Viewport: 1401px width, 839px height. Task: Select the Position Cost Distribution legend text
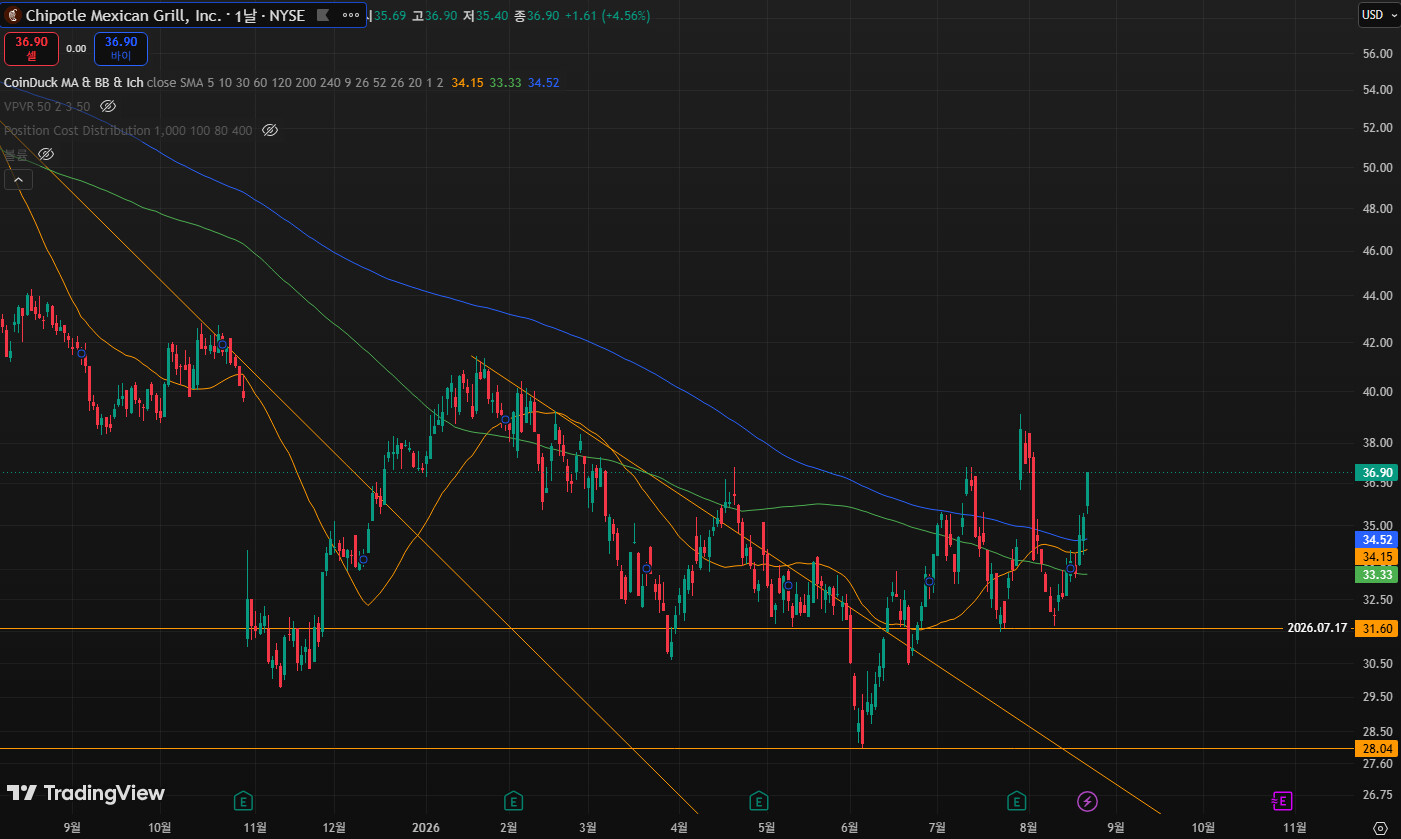point(128,130)
